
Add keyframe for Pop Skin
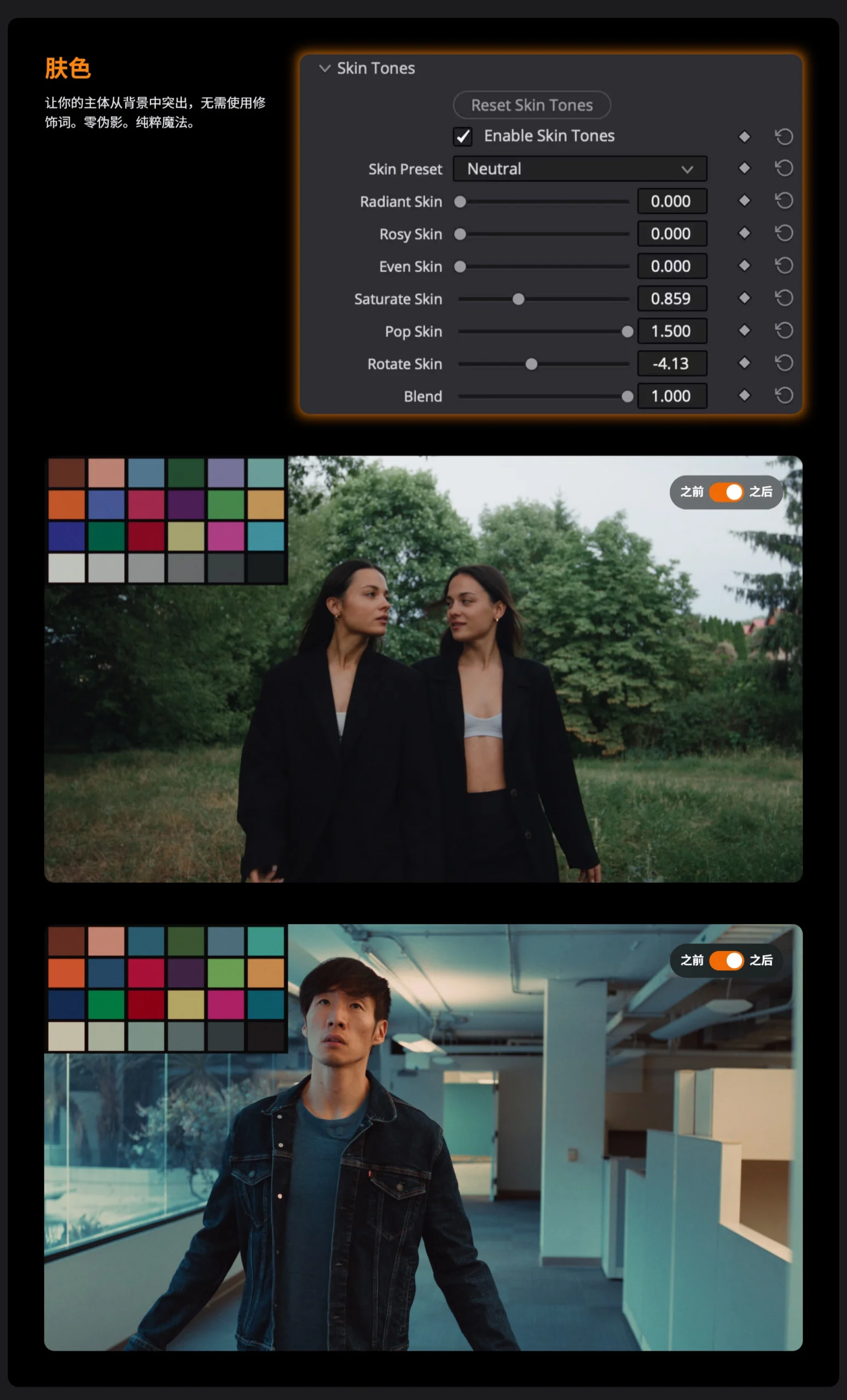pos(744,331)
